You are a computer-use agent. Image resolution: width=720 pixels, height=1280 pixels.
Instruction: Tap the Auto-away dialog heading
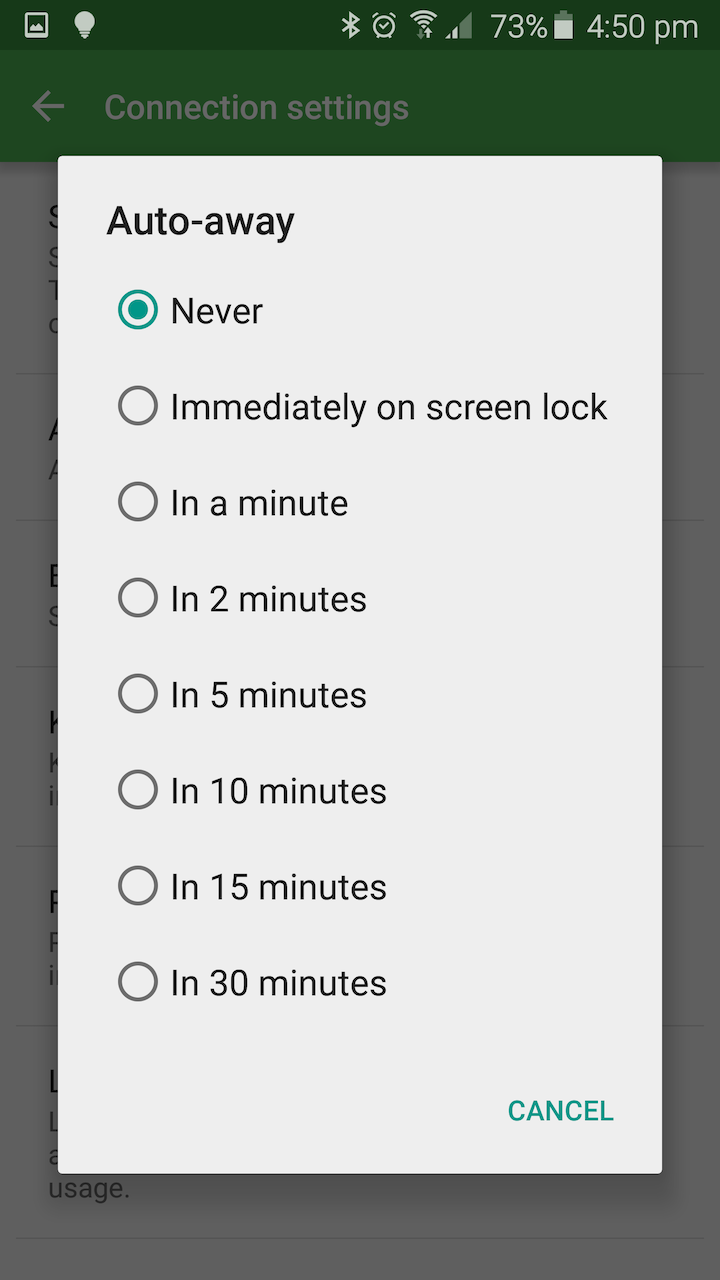(x=200, y=221)
